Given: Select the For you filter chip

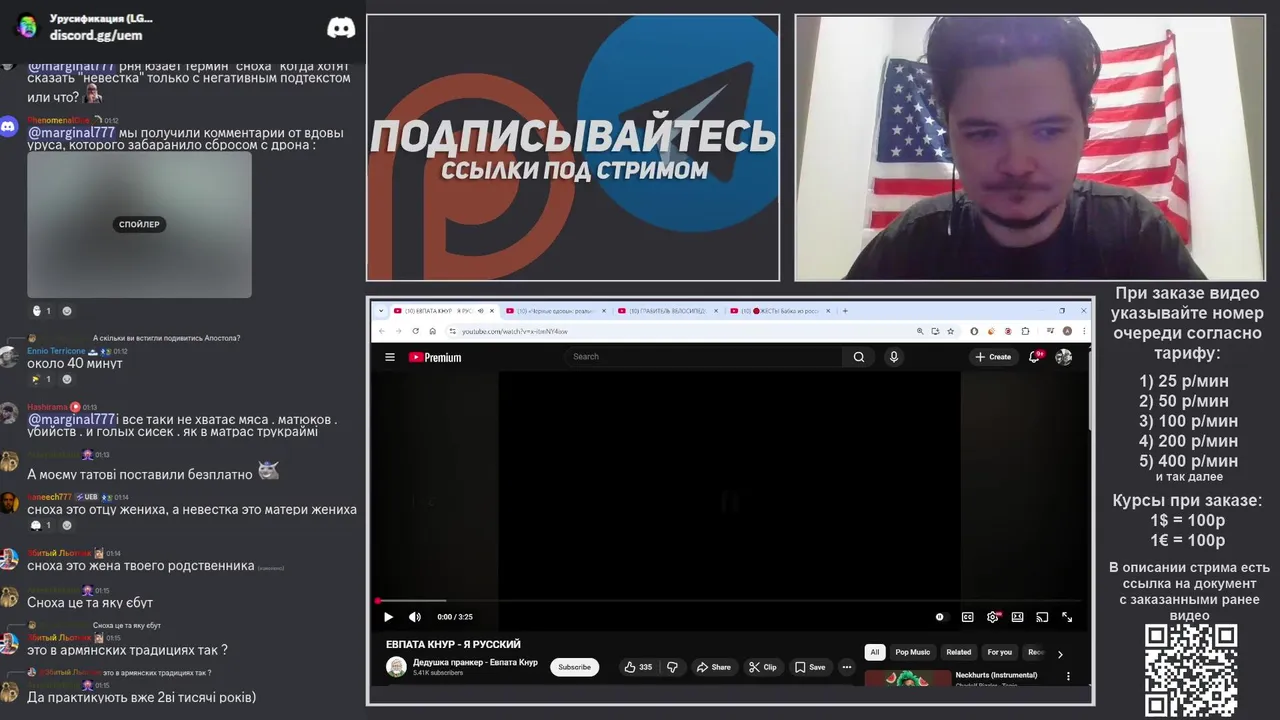Looking at the screenshot, I should [1000, 652].
